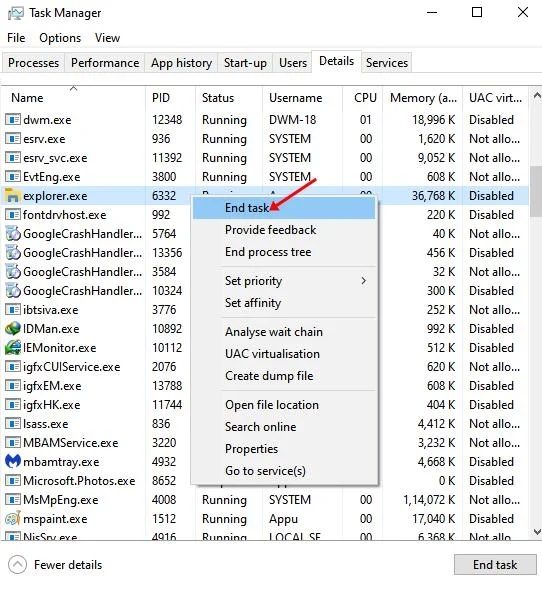Click the vertical scrollbar thumb

click(536, 192)
